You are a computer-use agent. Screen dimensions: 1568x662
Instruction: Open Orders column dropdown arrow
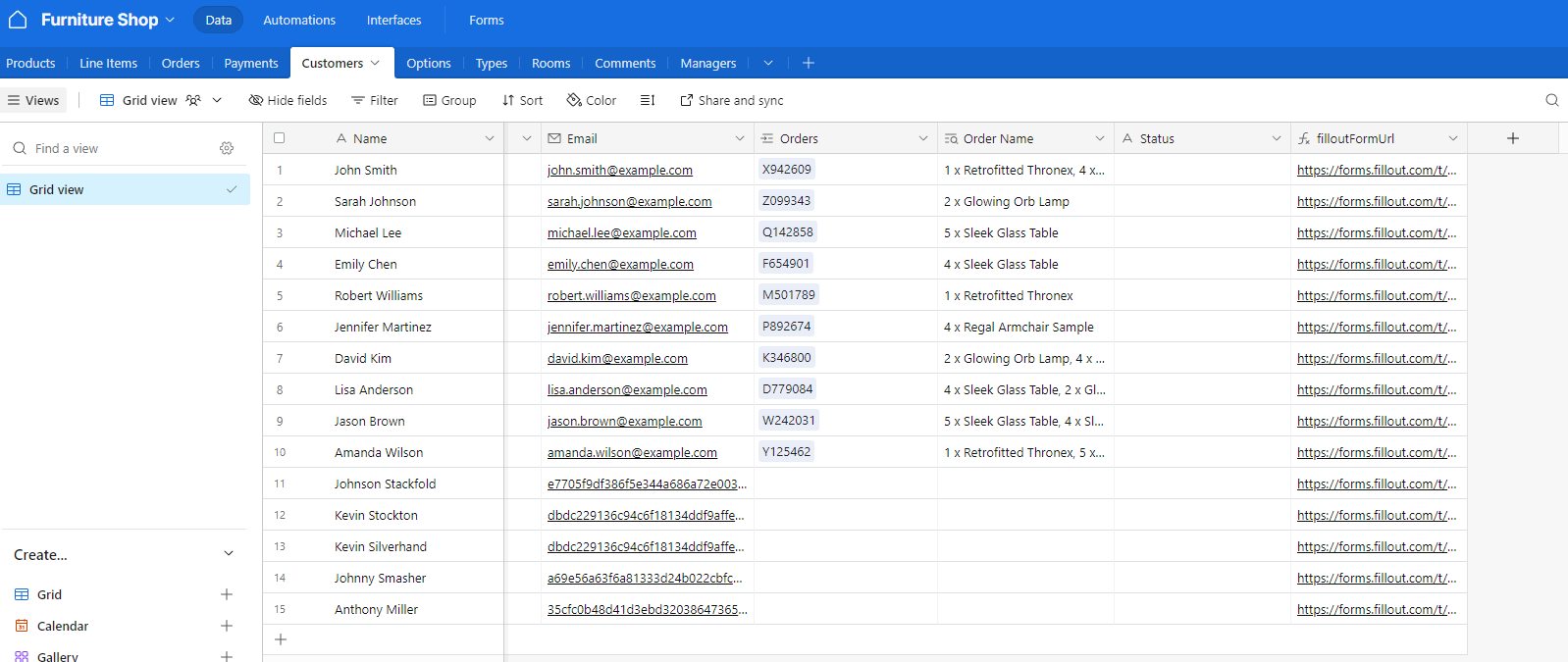(923, 138)
